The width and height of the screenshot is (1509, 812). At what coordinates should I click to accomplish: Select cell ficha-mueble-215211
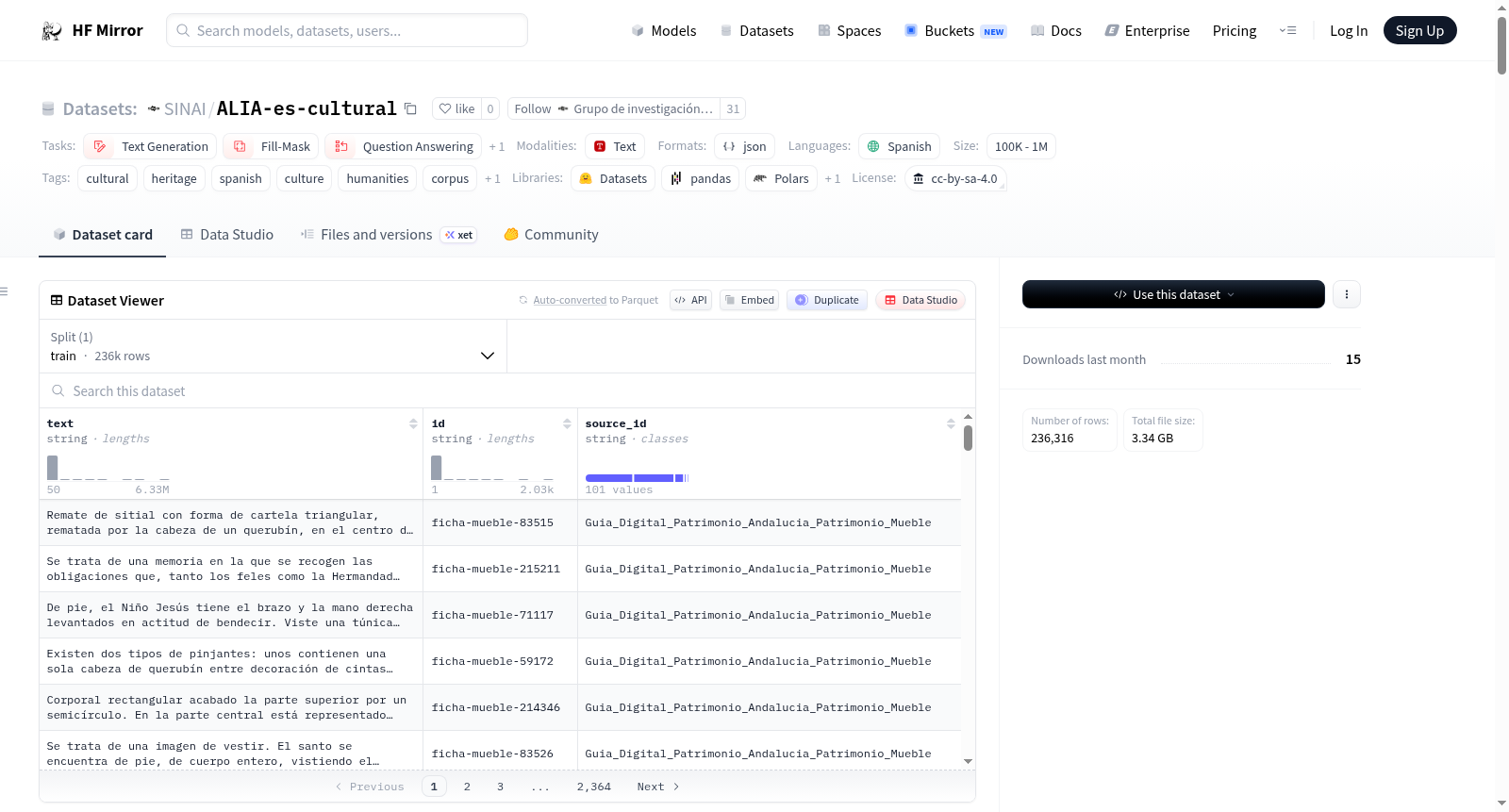(x=500, y=569)
